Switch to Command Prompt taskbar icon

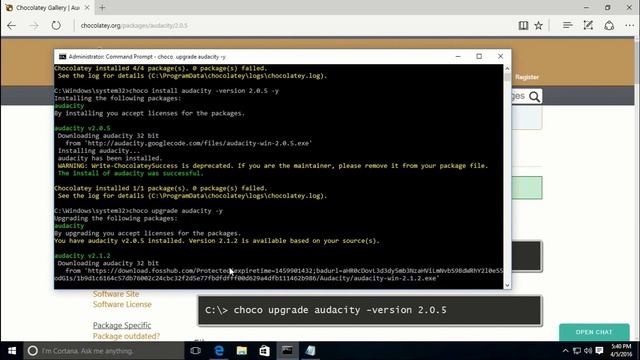point(287,351)
